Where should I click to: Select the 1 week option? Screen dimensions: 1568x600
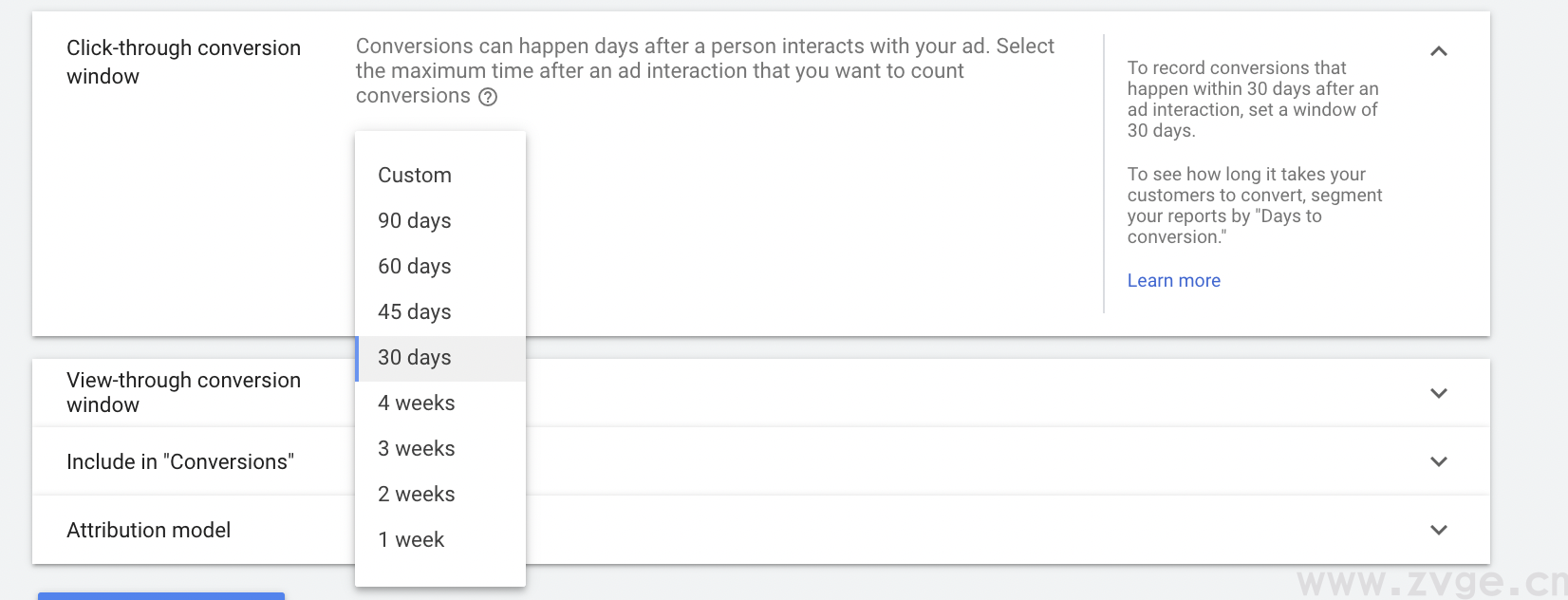click(x=411, y=540)
